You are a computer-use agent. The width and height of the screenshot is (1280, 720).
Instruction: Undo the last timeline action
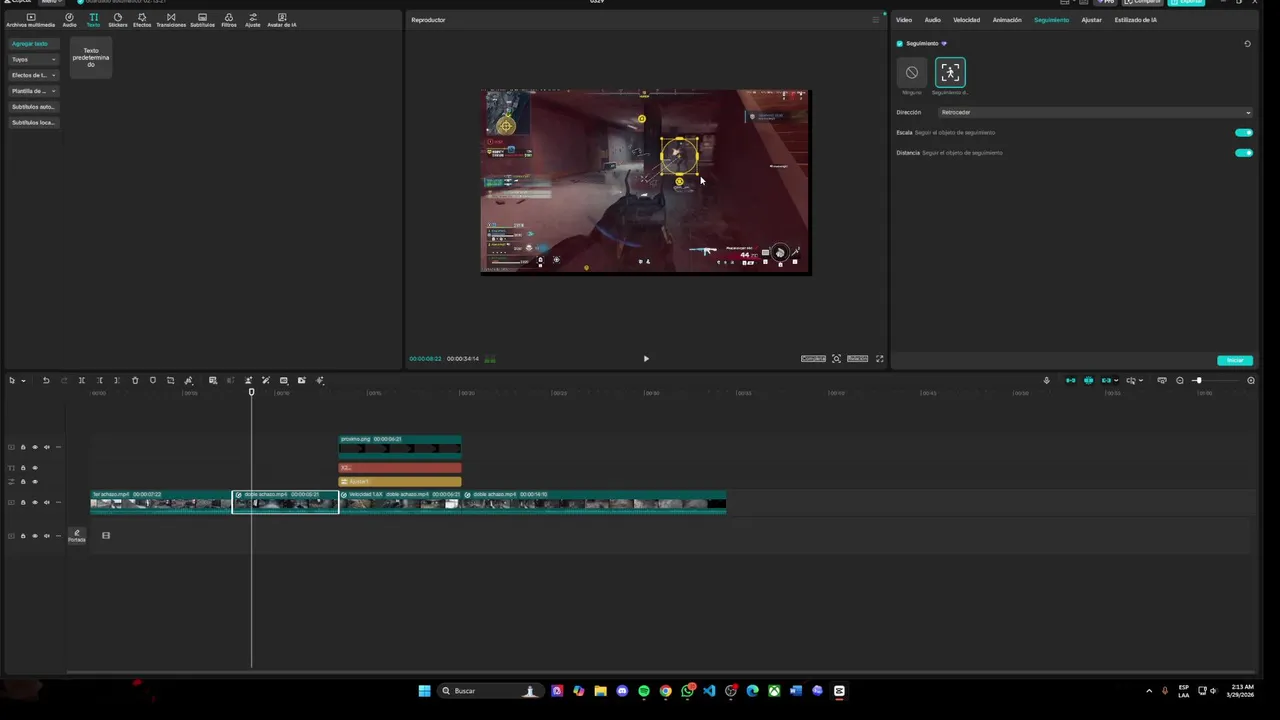[46, 380]
